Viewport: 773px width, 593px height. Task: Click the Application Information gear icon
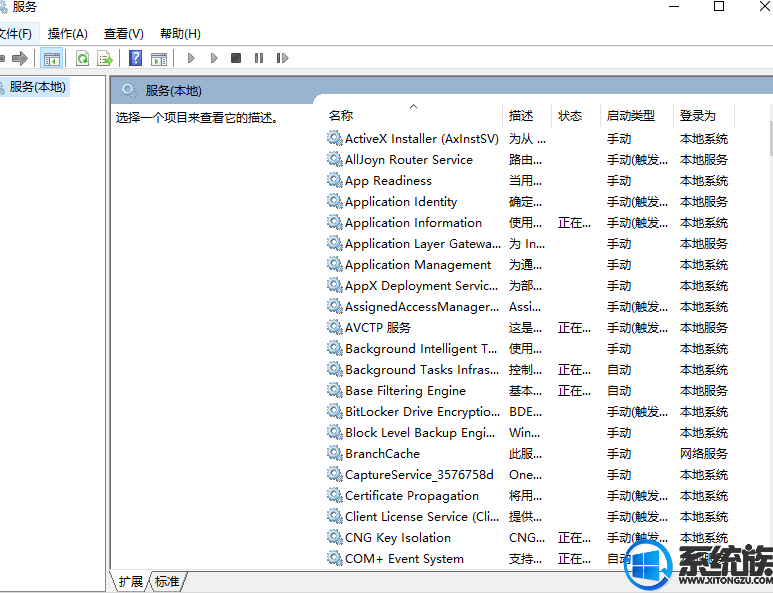pyautogui.click(x=334, y=222)
